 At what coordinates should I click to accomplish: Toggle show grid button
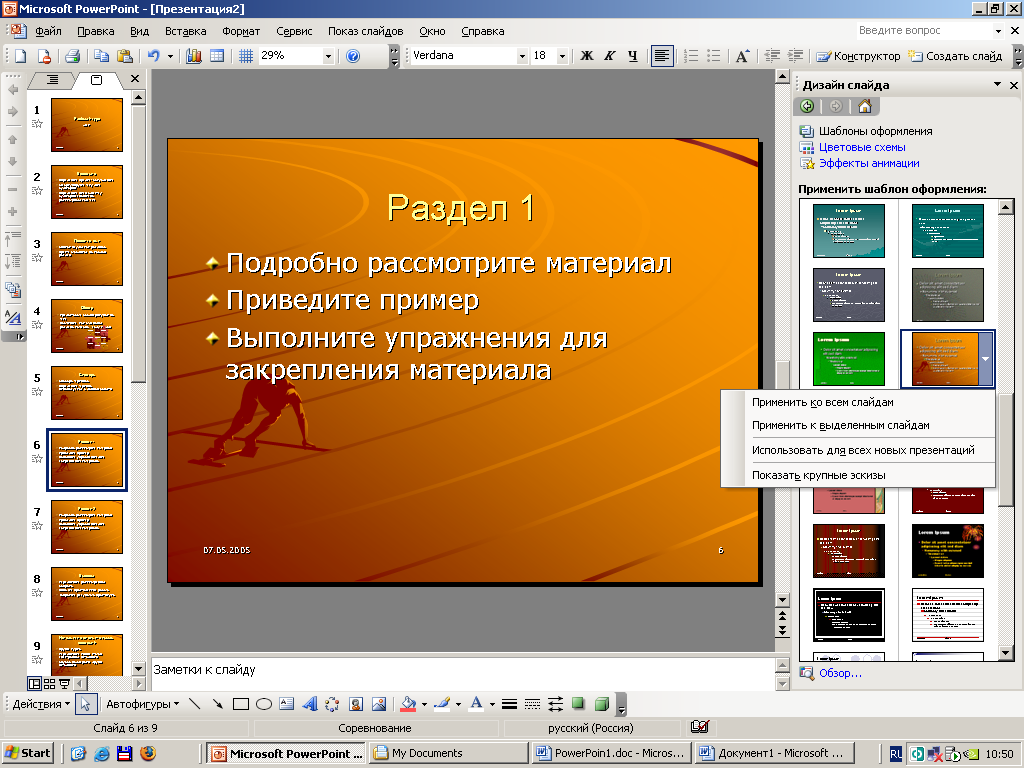(x=246, y=56)
